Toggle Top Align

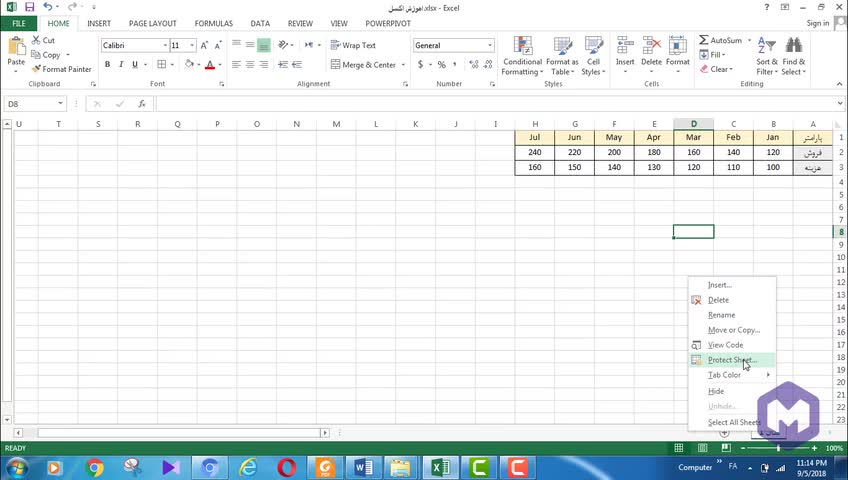(236, 45)
